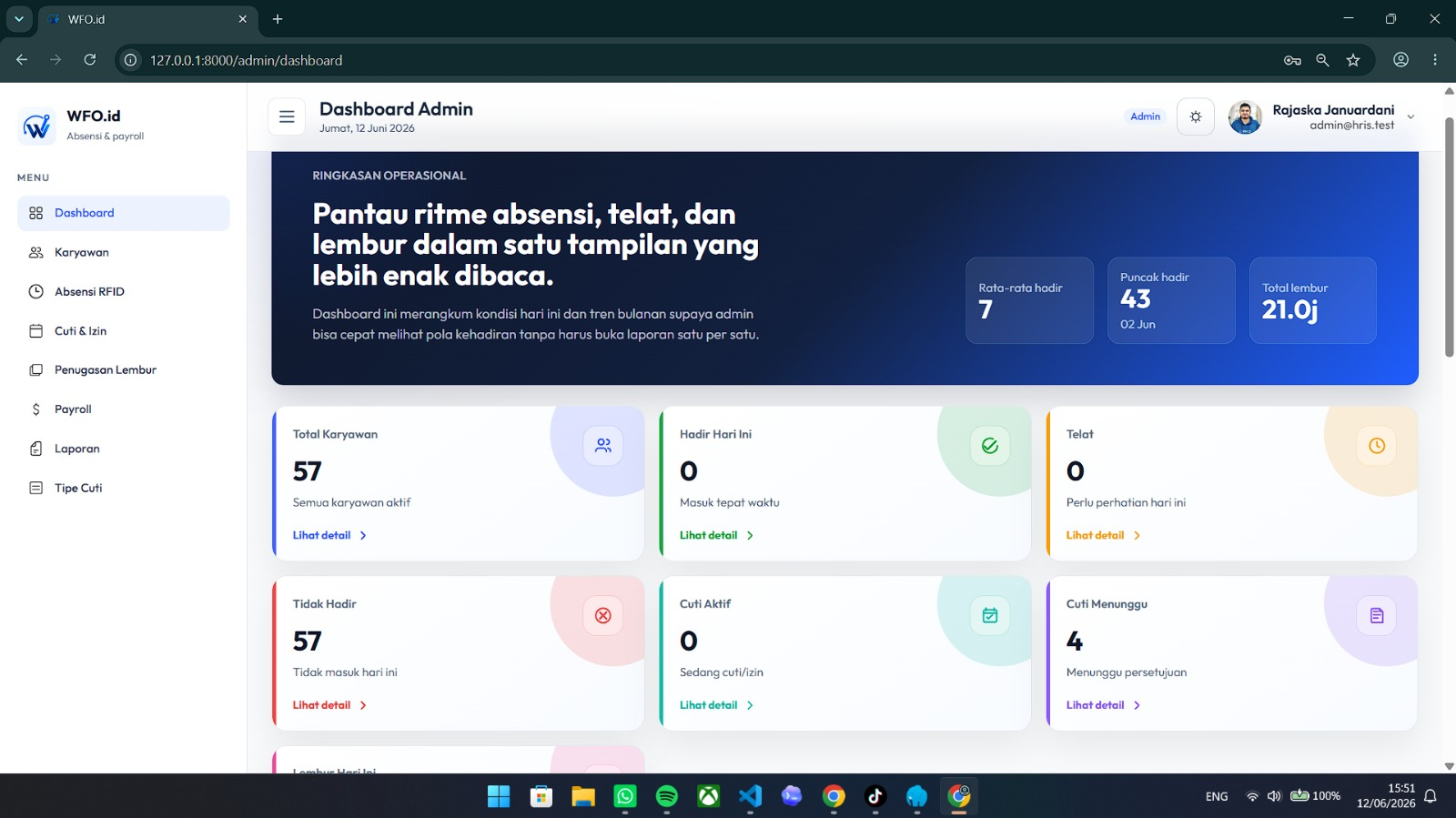Click the Admin role badge
Viewport: 1456px width, 818px height.
click(1145, 116)
